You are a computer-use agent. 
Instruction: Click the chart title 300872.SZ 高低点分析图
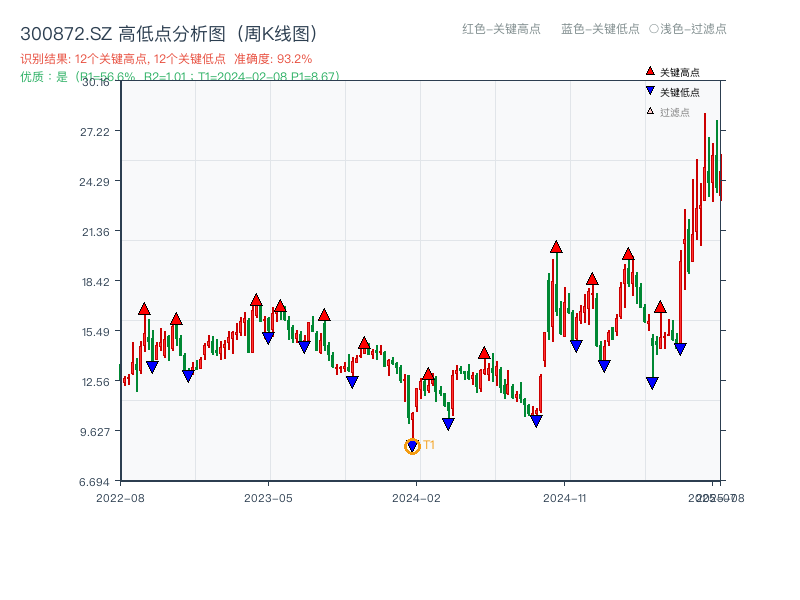(169, 34)
